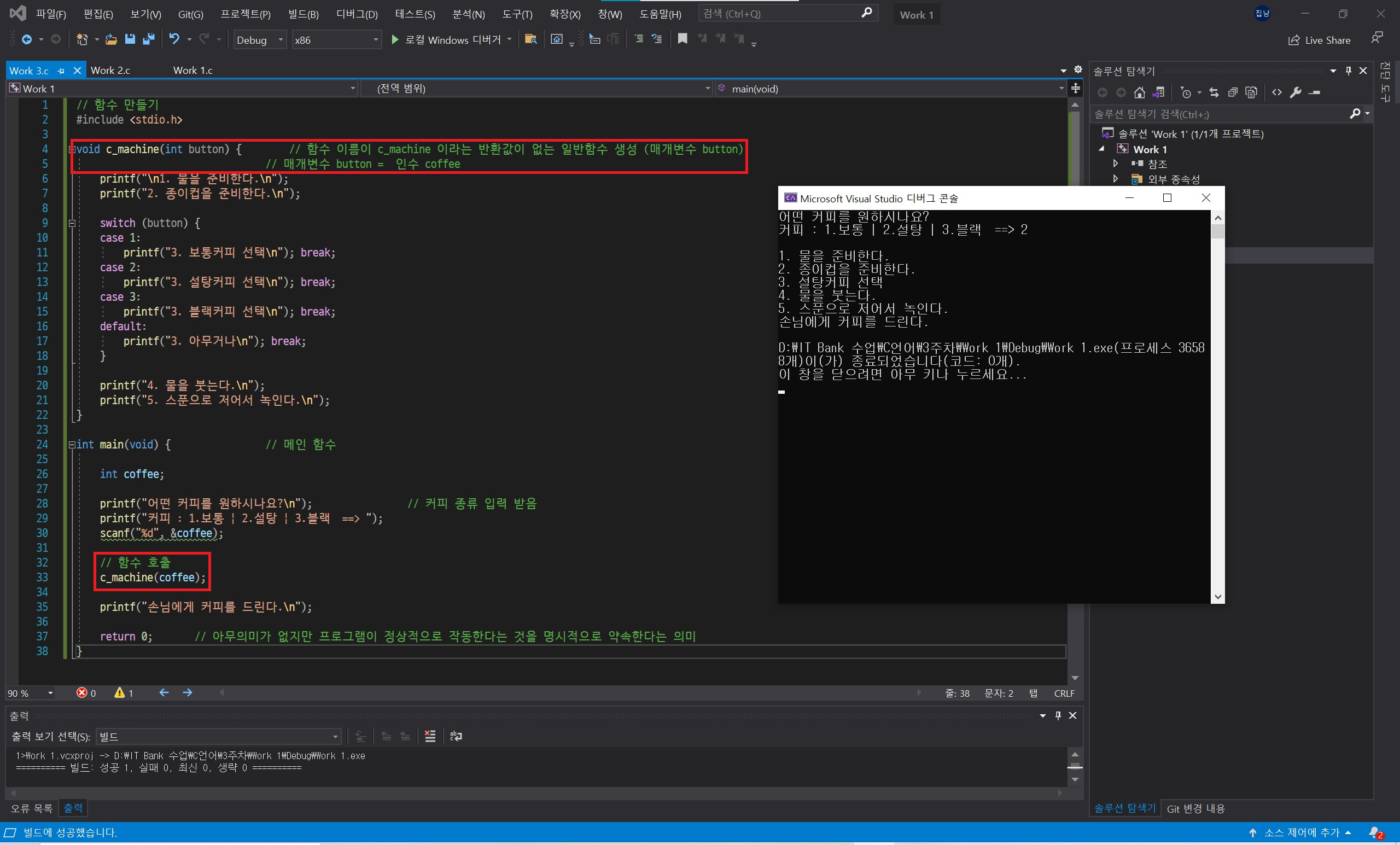Open the Find in Files icon
Image resolution: width=1400 pixels, height=845 pixels.
coord(530,39)
